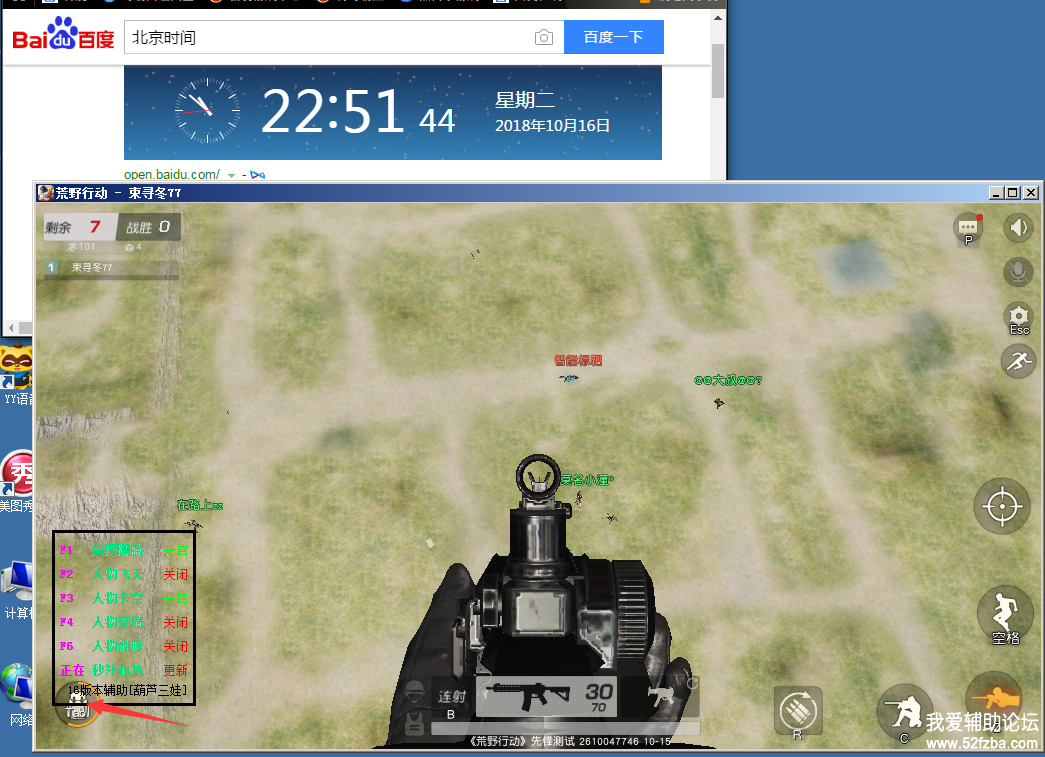Image resolution: width=1045 pixels, height=757 pixels.
Task: Toggle the in-game microphone icon
Action: point(1018,272)
